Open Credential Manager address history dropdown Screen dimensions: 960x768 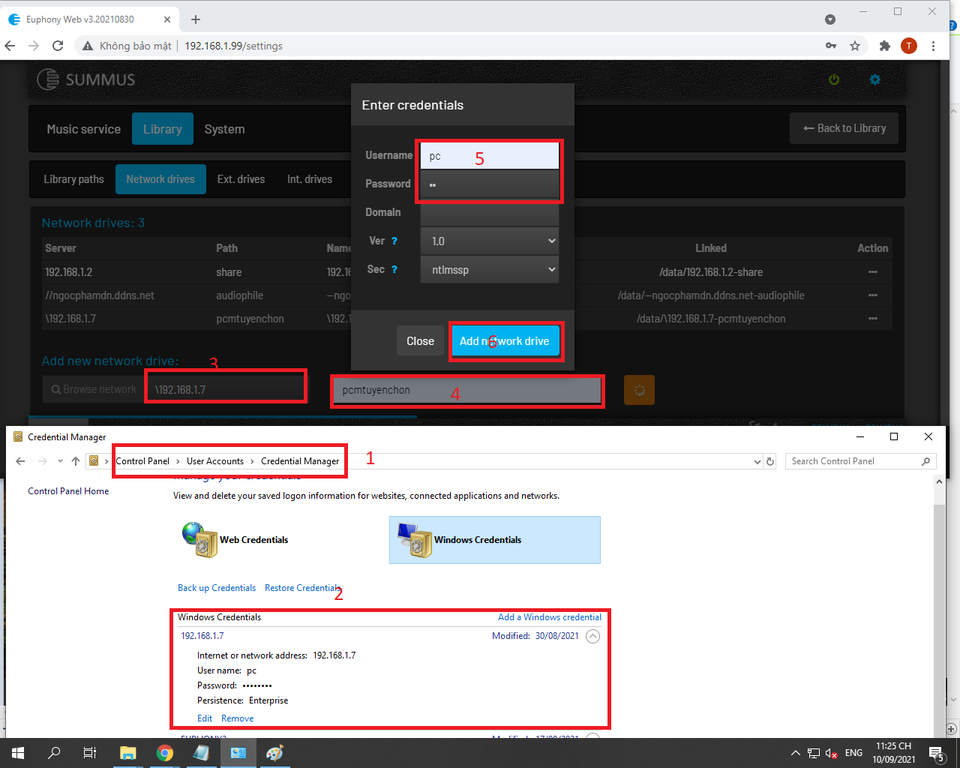tap(757, 461)
